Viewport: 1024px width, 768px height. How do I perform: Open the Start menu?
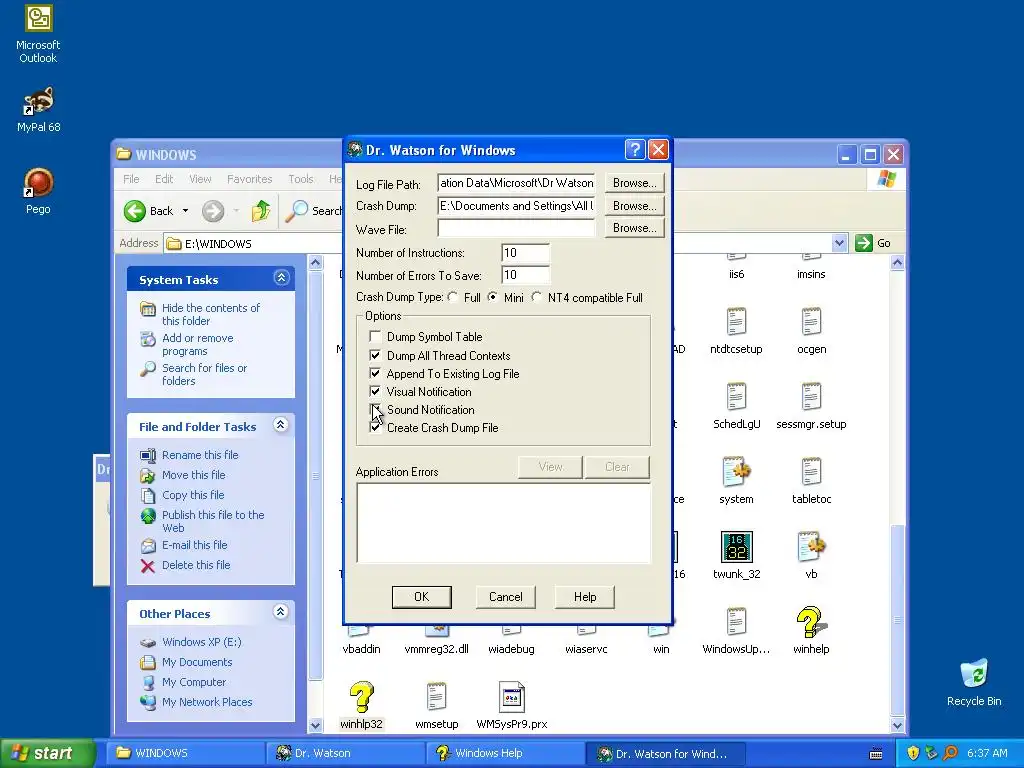[x=47, y=753]
